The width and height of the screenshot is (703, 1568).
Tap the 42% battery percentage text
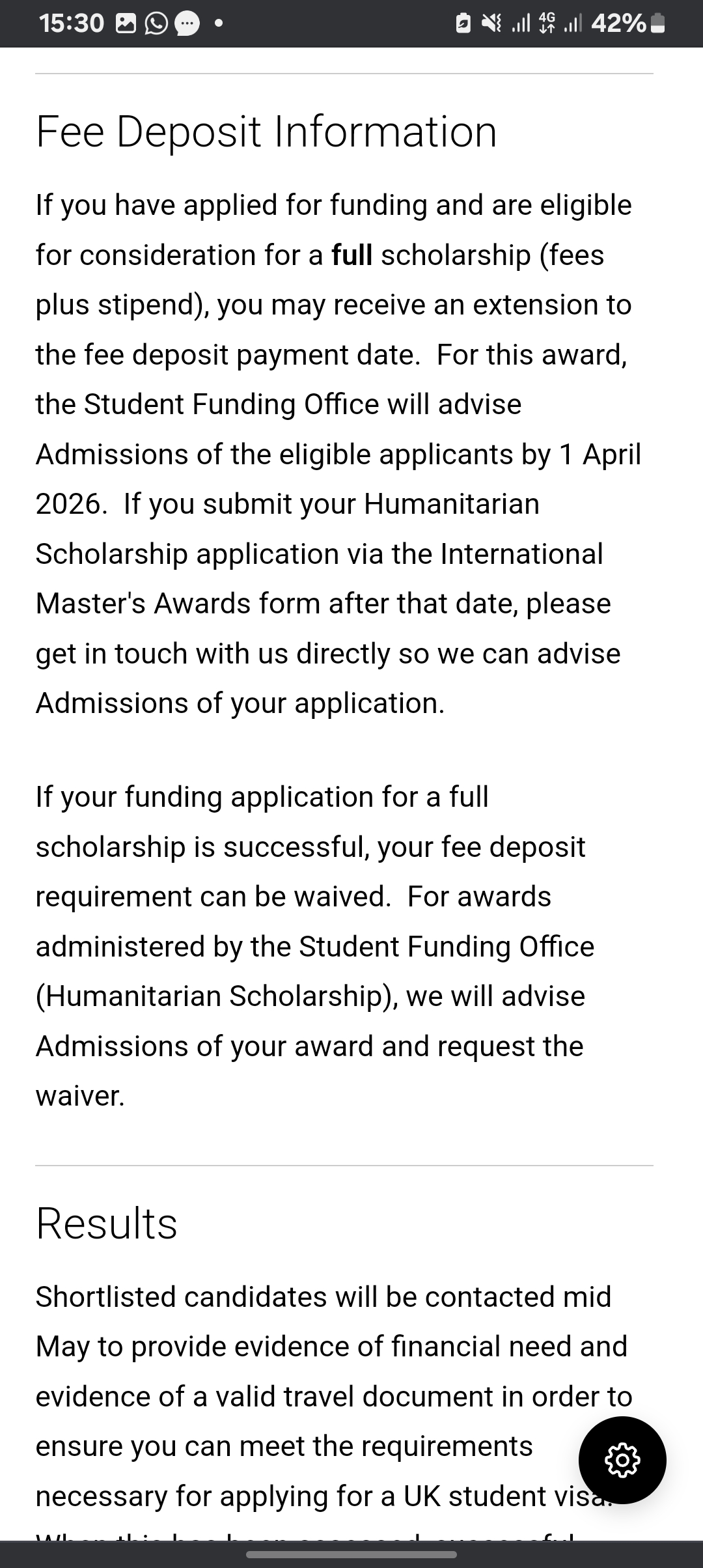coord(618,24)
